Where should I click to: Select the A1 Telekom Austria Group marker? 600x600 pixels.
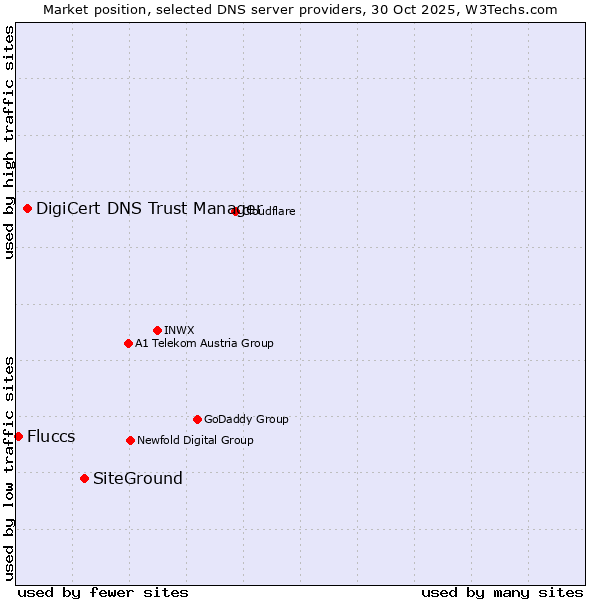coord(128,343)
